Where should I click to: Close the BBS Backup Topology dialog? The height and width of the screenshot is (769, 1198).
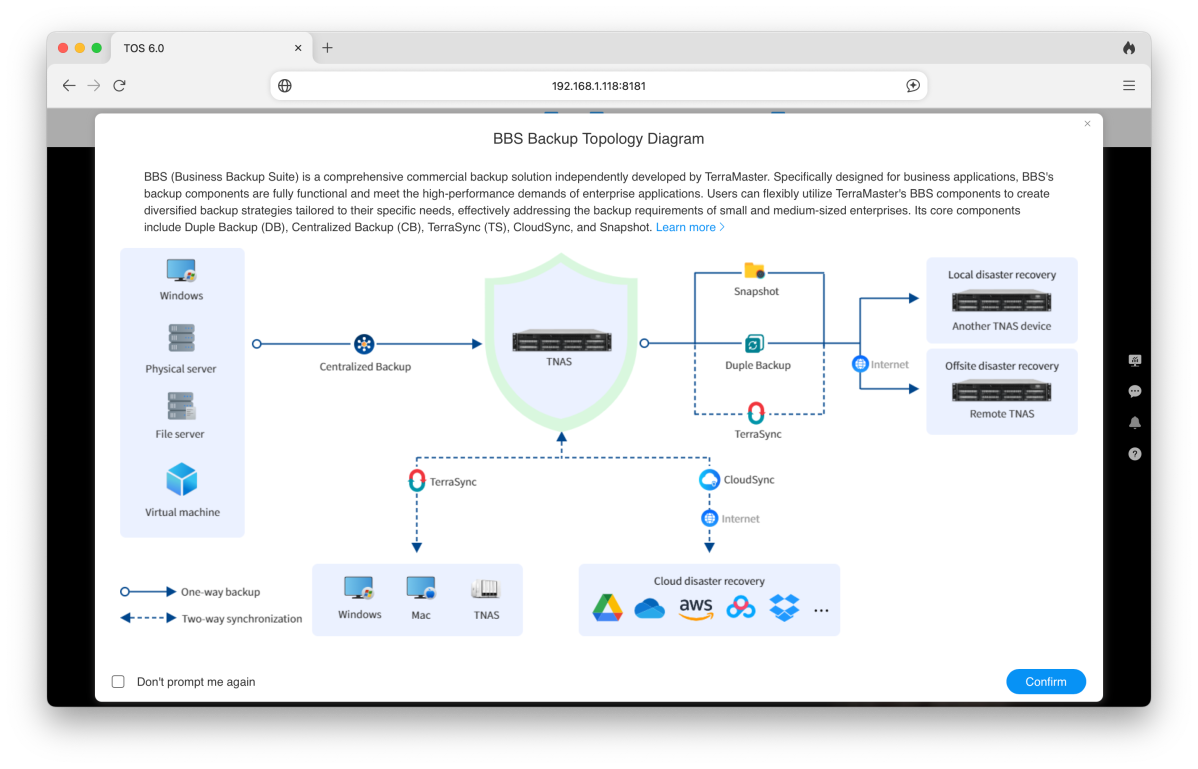click(x=1087, y=124)
